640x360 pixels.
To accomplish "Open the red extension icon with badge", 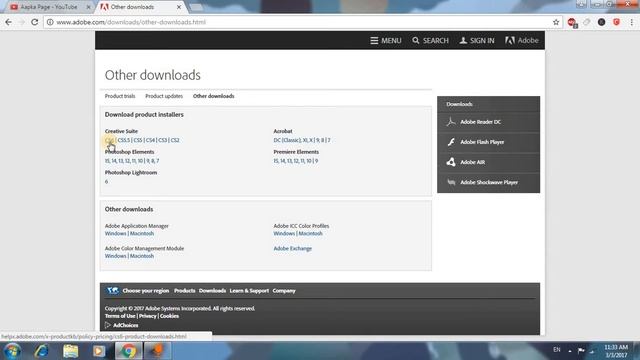I will (x=572, y=22).
